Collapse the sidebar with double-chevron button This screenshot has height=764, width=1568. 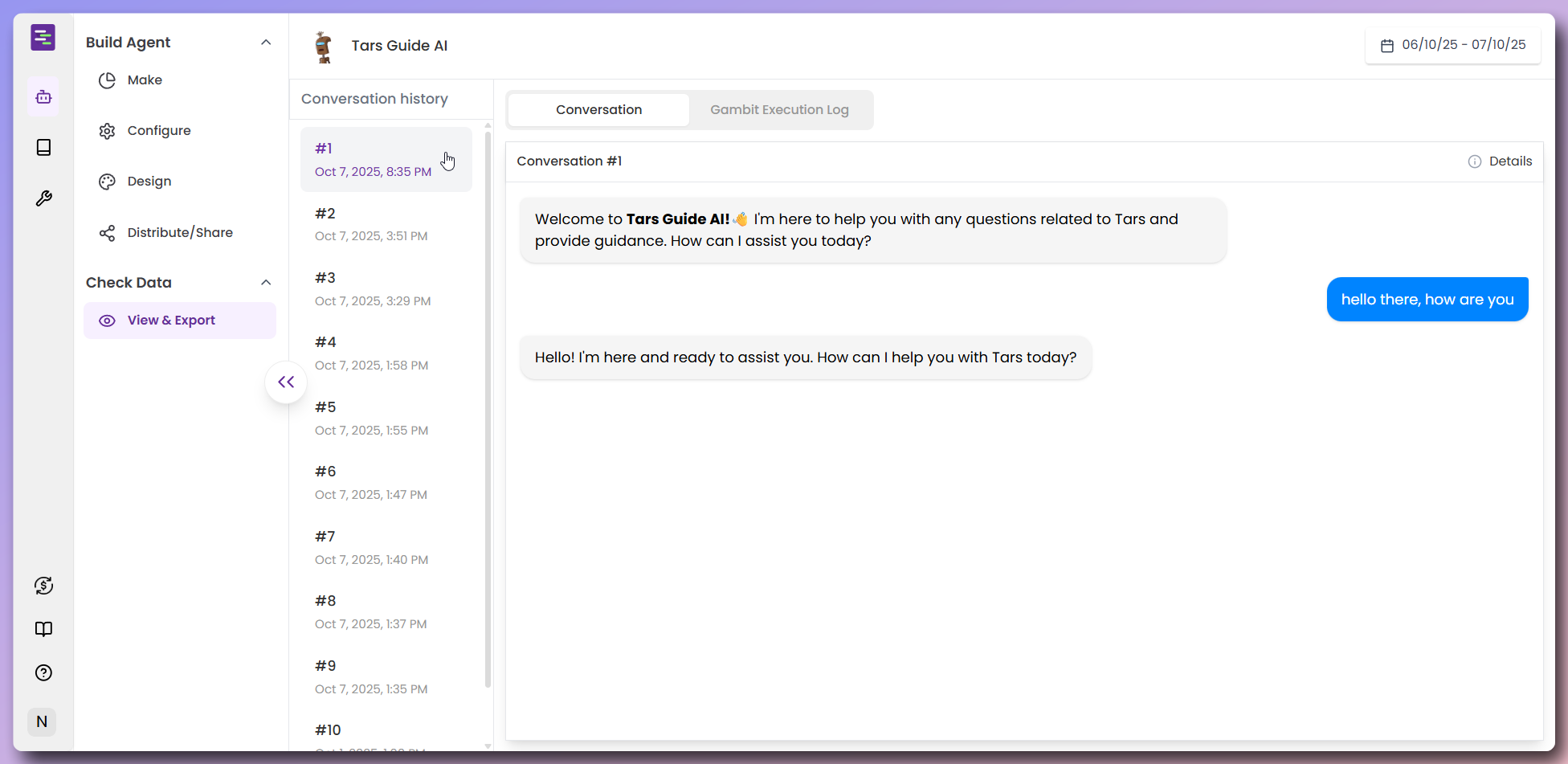click(286, 382)
